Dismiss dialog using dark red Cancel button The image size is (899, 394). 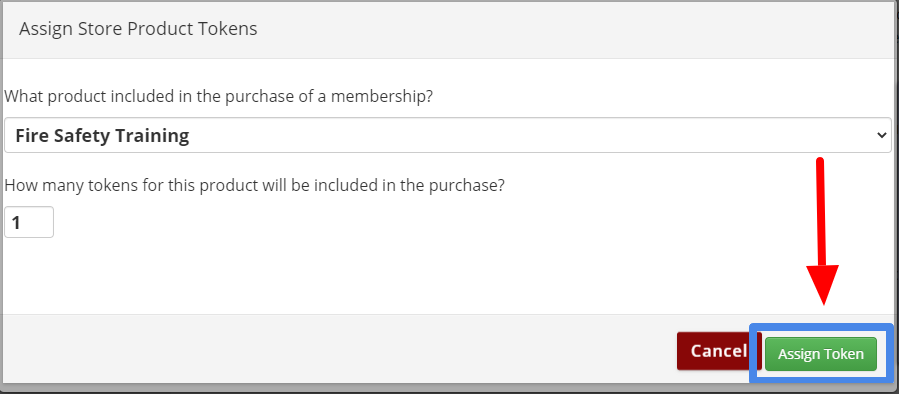(713, 351)
